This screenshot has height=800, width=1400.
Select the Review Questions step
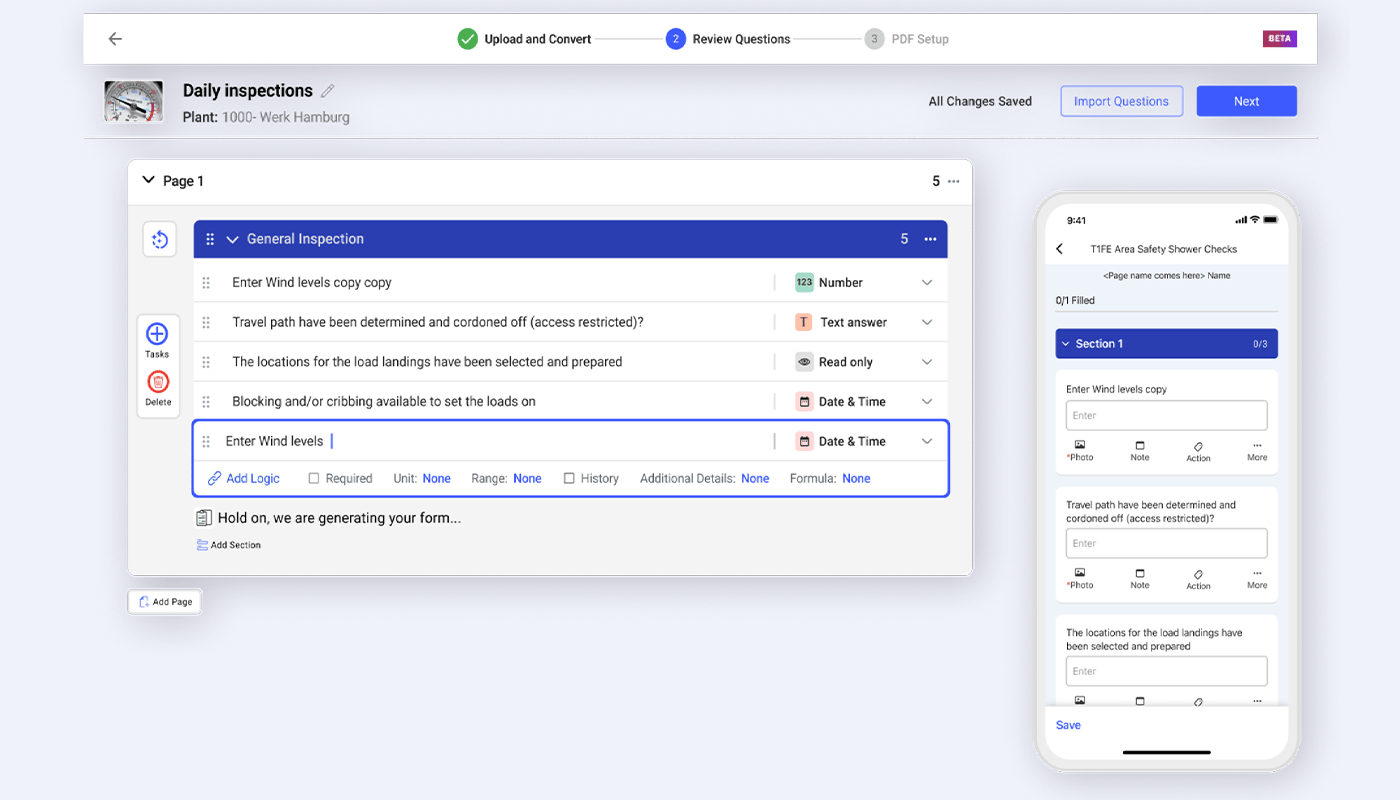tap(728, 39)
